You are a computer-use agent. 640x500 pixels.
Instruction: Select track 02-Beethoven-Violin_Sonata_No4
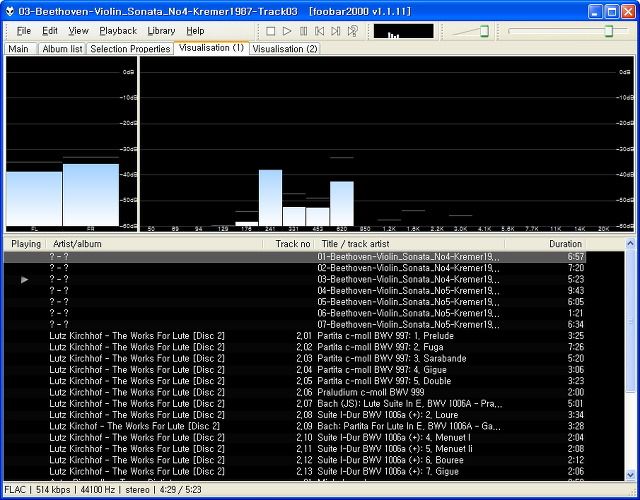[295, 268]
